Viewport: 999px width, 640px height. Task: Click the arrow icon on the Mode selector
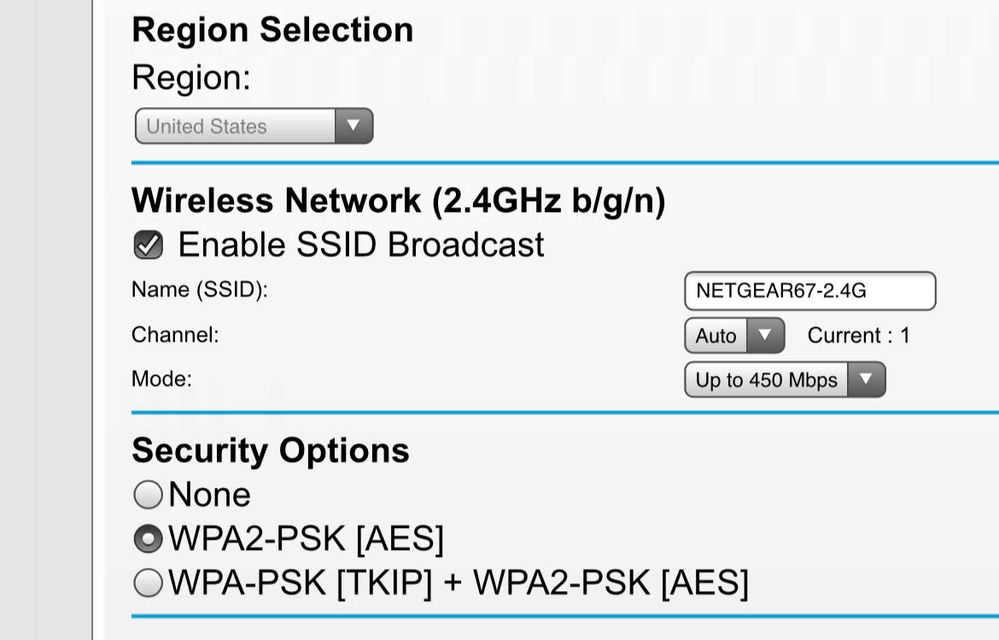point(866,380)
